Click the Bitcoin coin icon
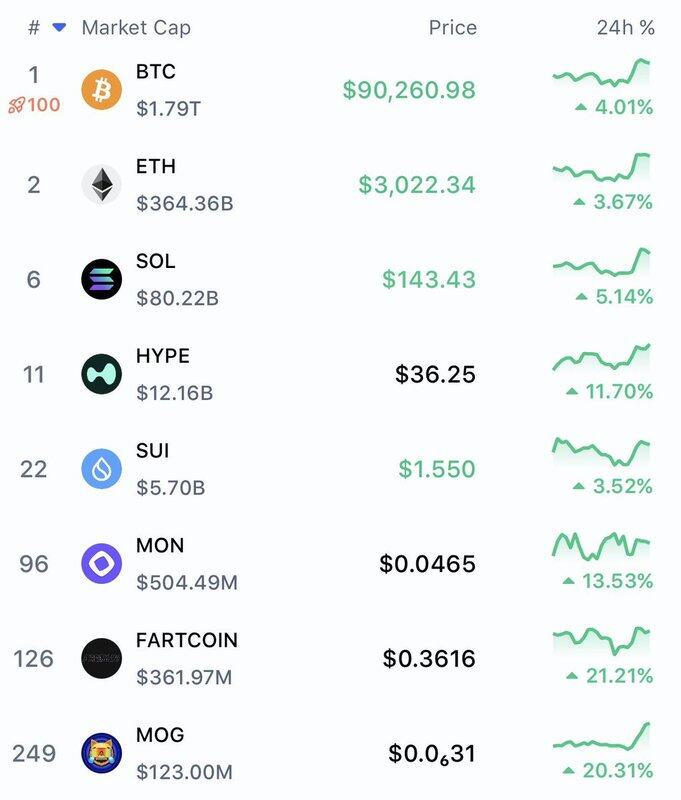This screenshot has height=800, width=681. click(x=101, y=90)
